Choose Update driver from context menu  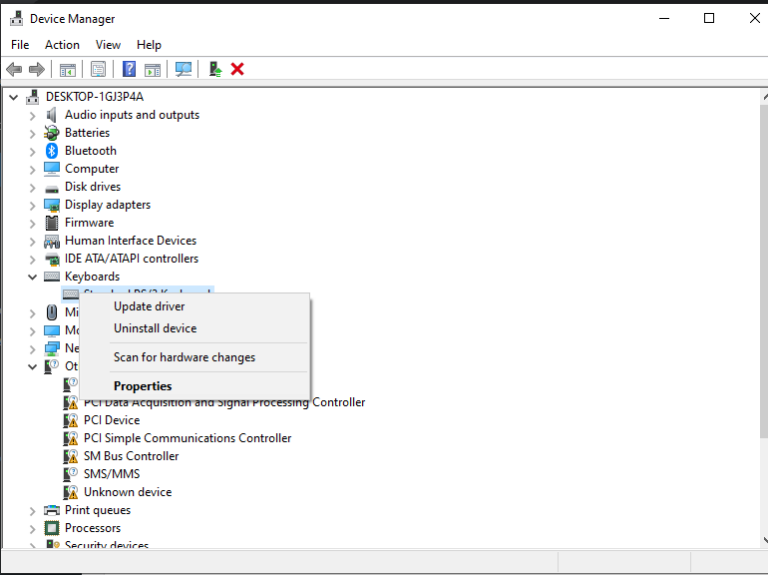(149, 307)
